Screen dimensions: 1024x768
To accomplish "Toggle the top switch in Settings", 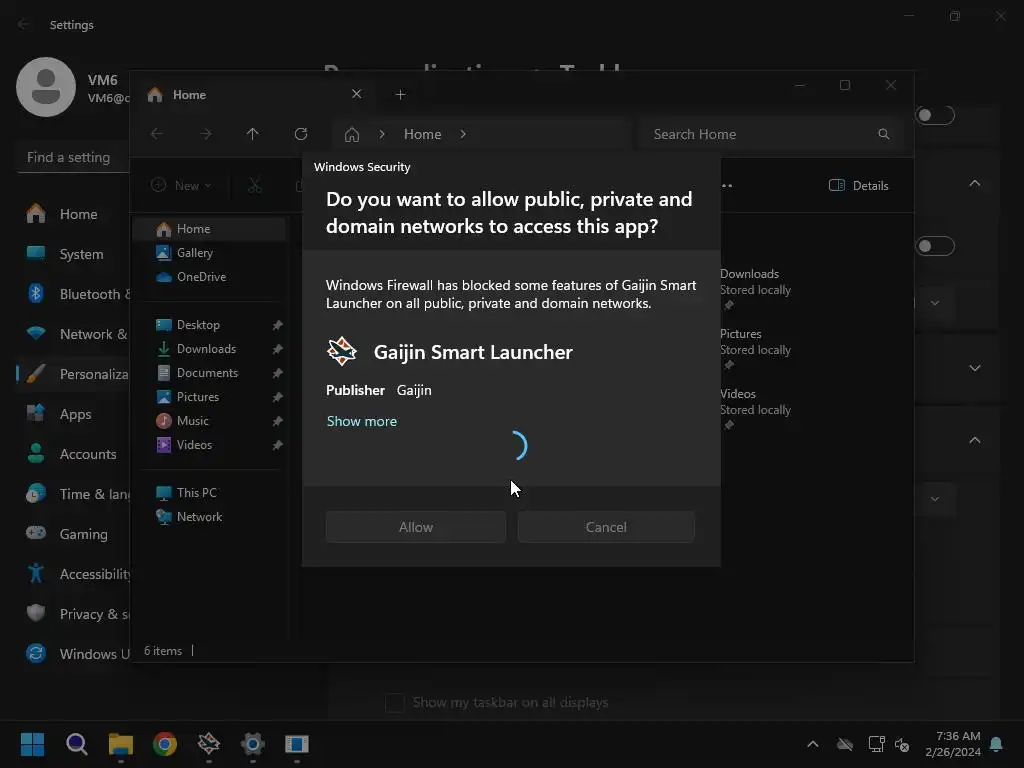I will (x=935, y=116).
